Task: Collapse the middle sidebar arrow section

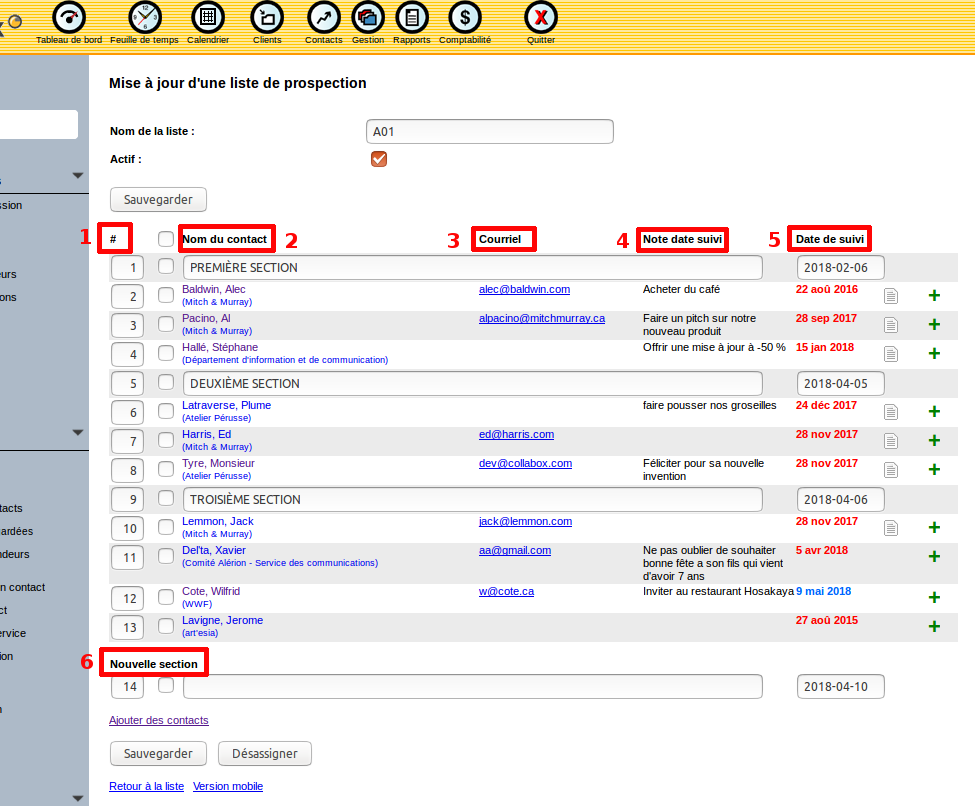Action: tap(78, 433)
